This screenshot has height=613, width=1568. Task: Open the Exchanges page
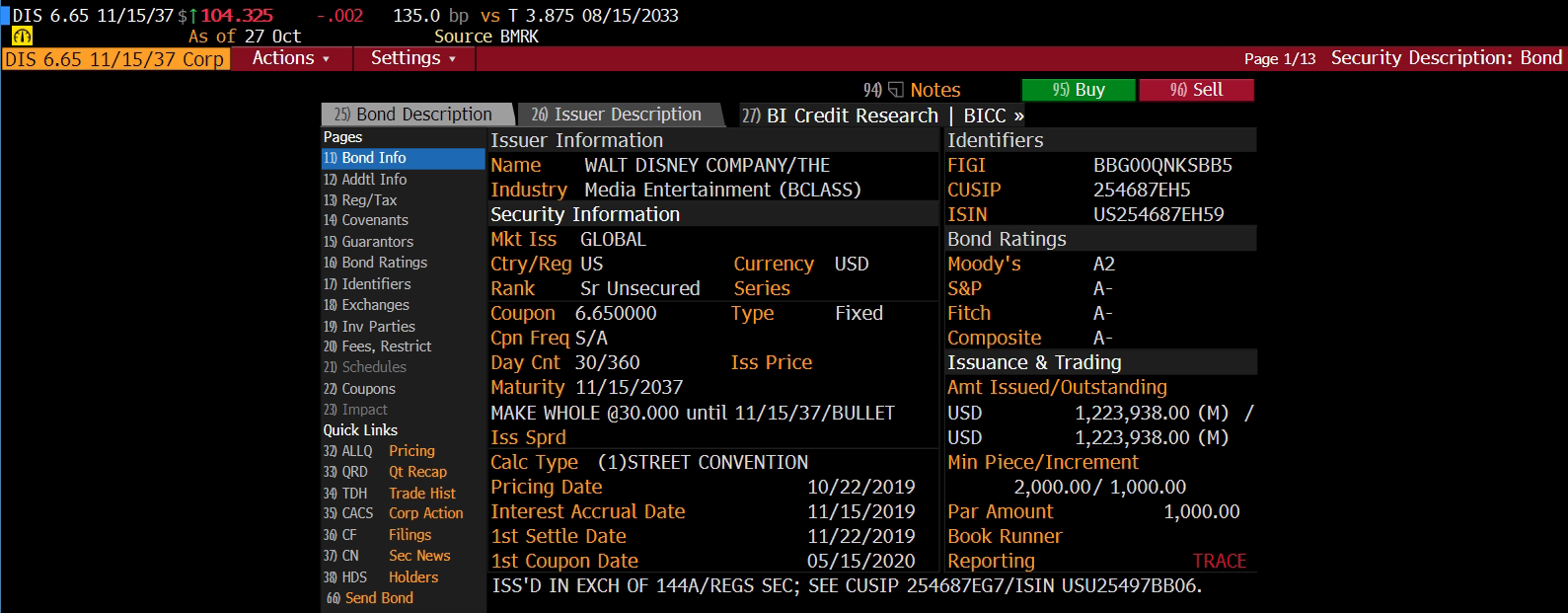tap(366, 305)
